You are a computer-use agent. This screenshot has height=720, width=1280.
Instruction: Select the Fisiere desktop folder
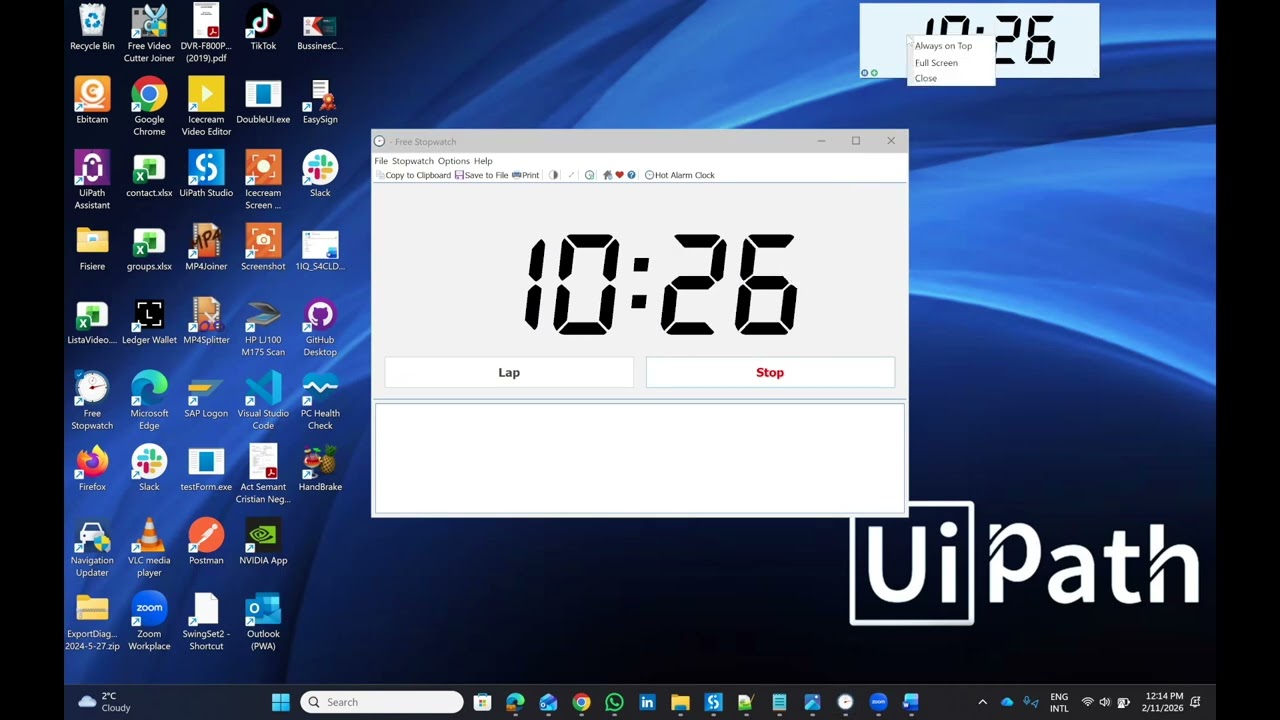coord(92,248)
